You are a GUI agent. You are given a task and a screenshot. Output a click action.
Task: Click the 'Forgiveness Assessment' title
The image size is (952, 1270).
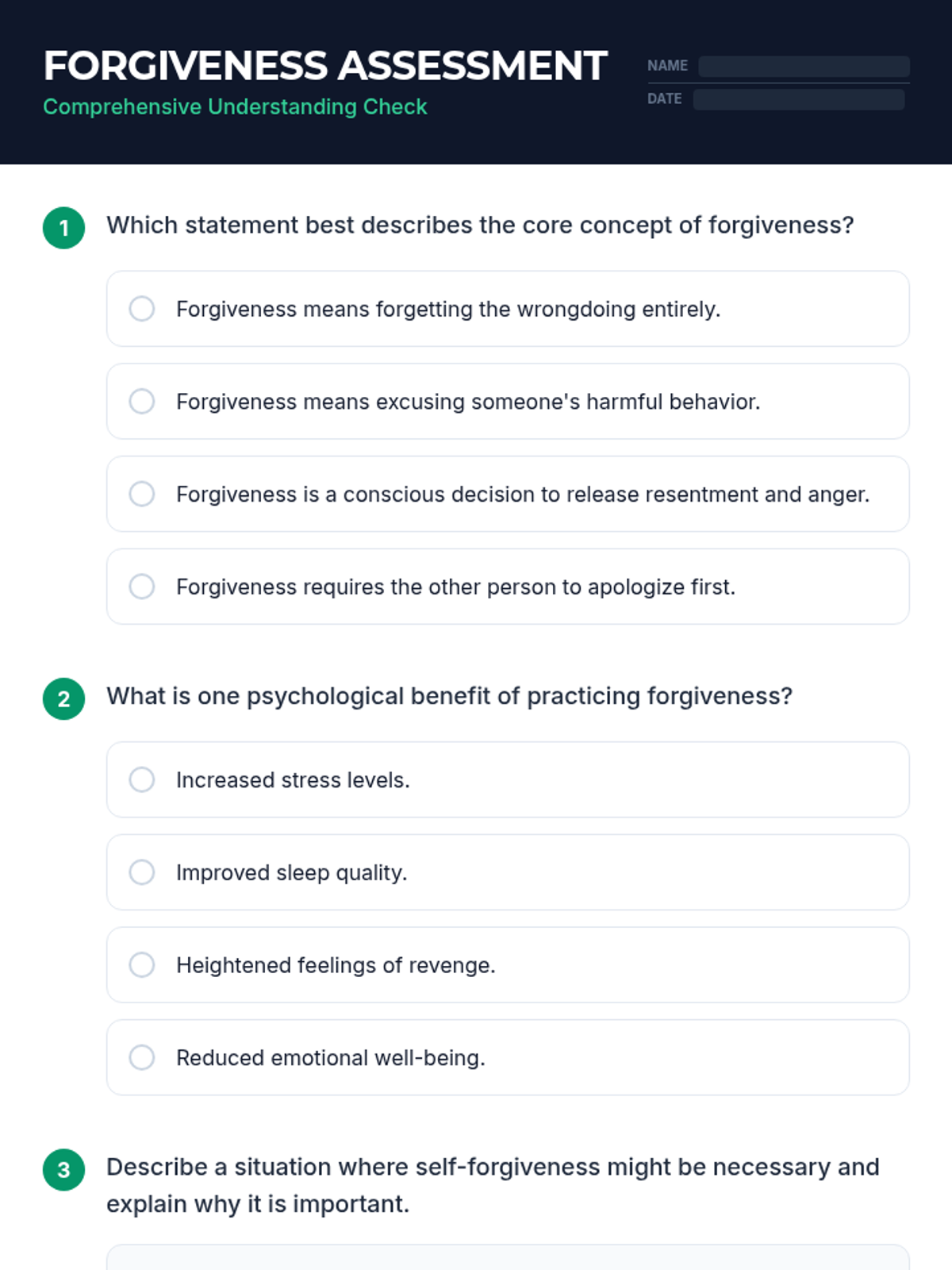click(325, 66)
